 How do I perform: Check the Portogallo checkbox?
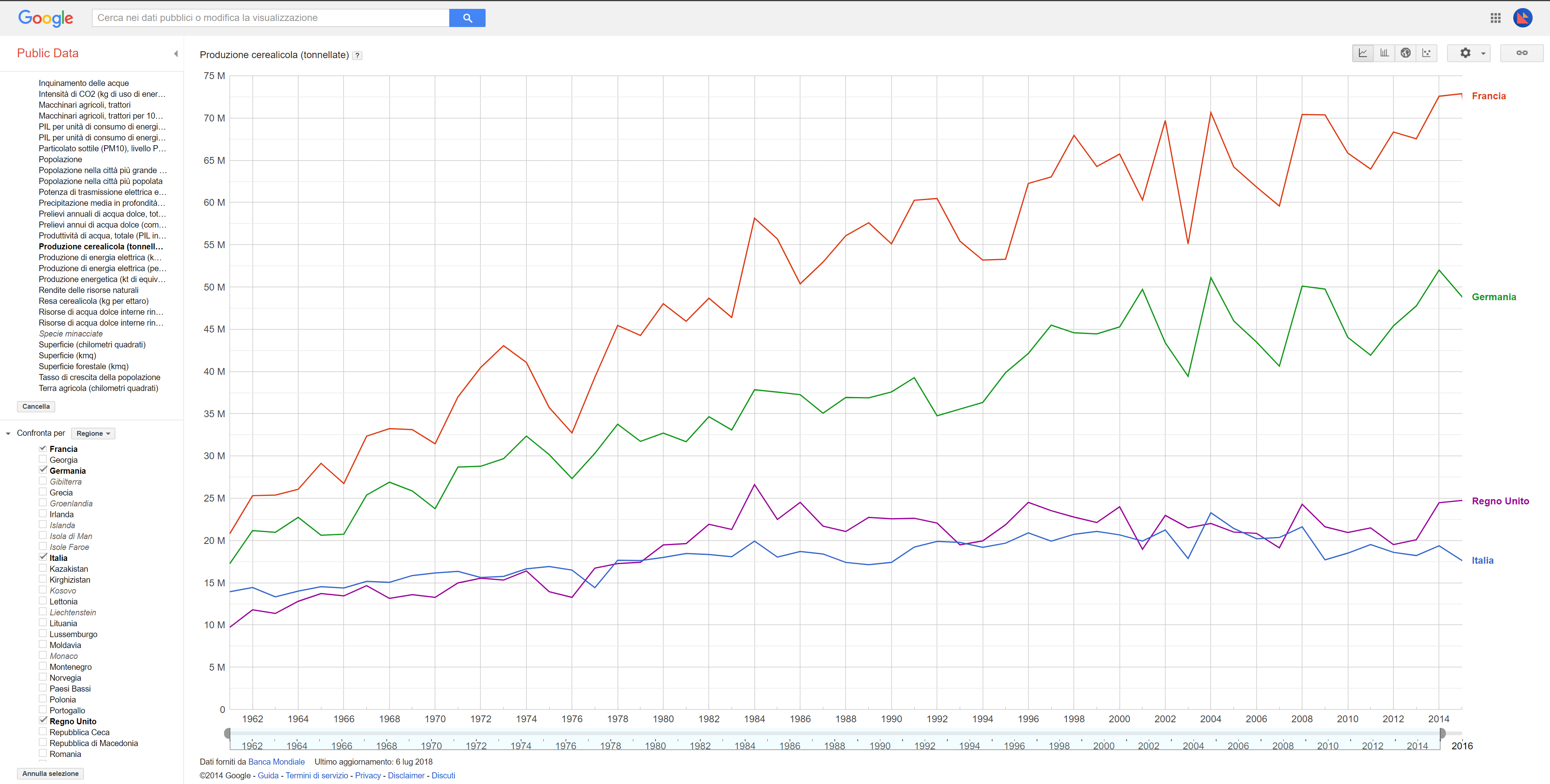coord(43,710)
